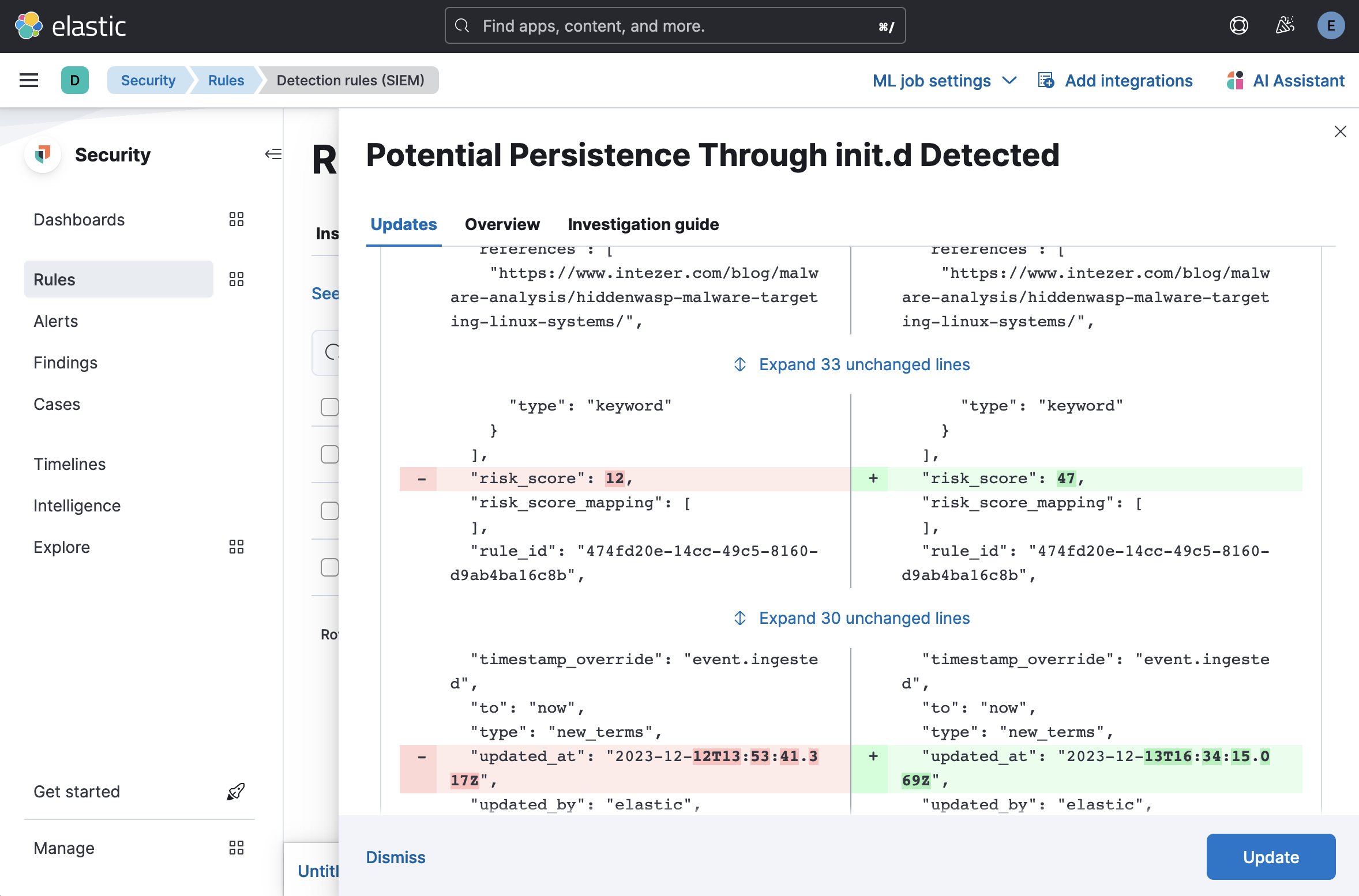Open Explore submenu grid icon
Viewport: 1359px width, 896px height.
pos(236,547)
